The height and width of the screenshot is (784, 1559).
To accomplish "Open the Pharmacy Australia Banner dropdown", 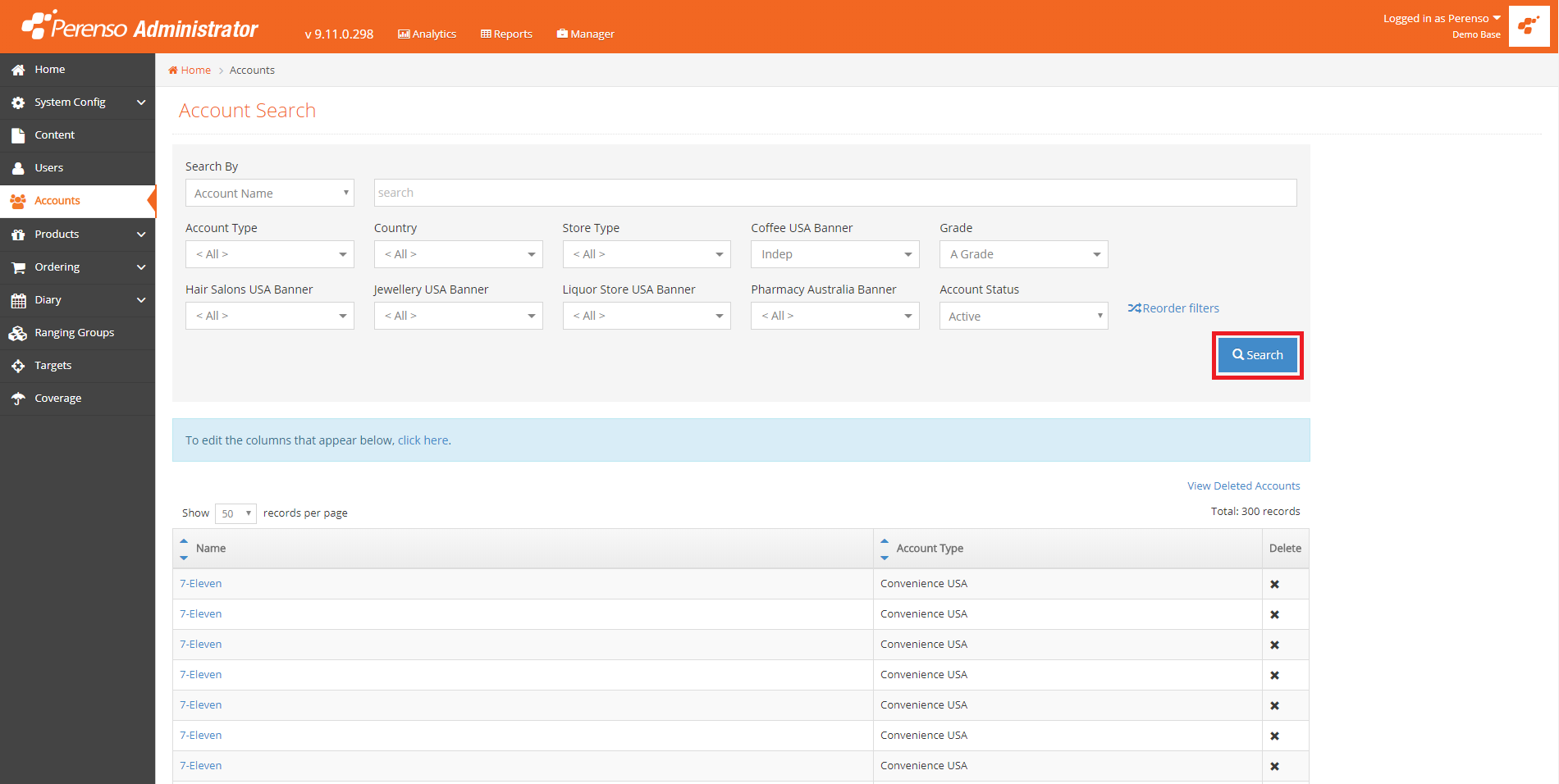I will click(x=835, y=316).
